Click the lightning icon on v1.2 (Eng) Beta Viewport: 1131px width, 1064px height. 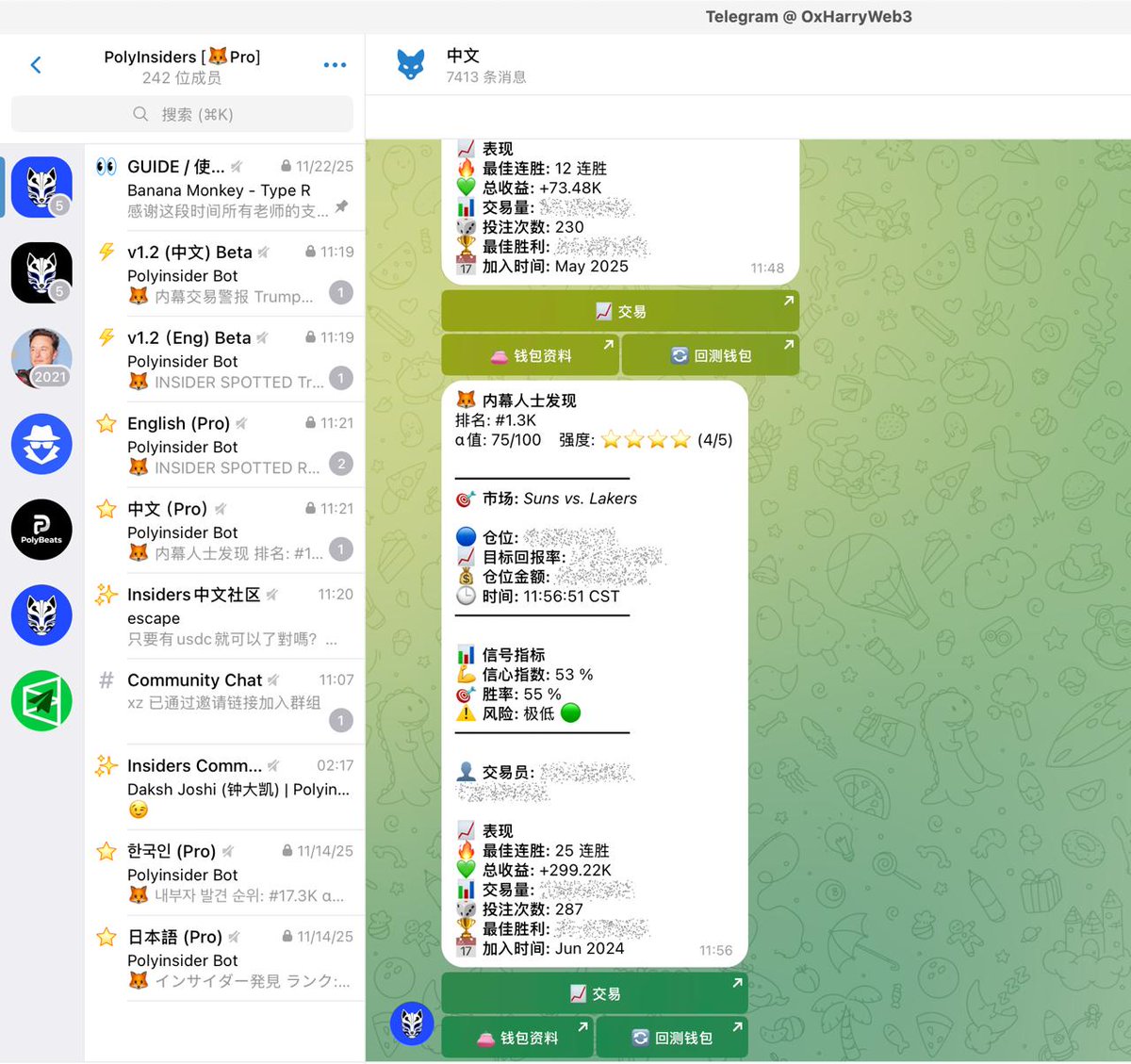click(x=107, y=337)
